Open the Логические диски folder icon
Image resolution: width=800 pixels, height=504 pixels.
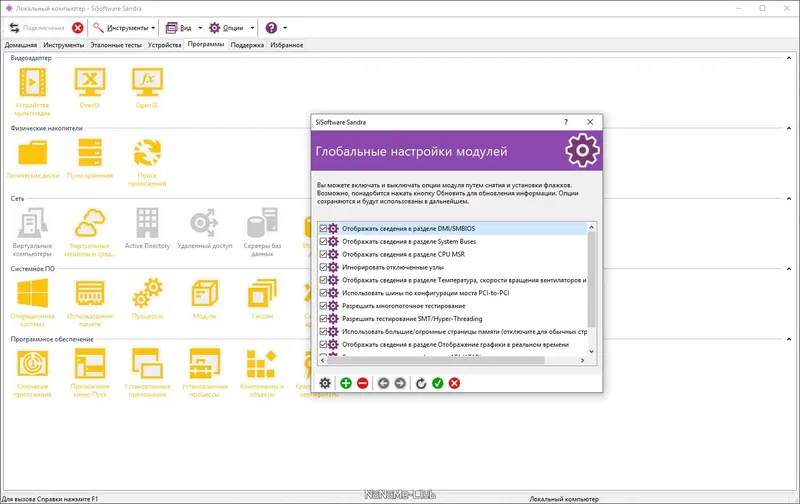(x=33, y=153)
